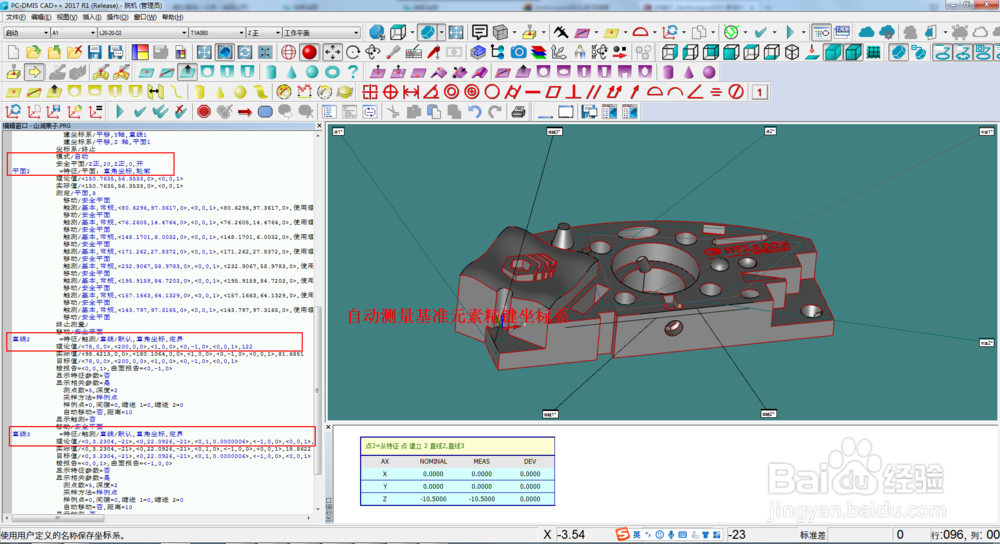Open the 编辑 menu
Viewport: 1000px width, 544px height.
[41, 17]
